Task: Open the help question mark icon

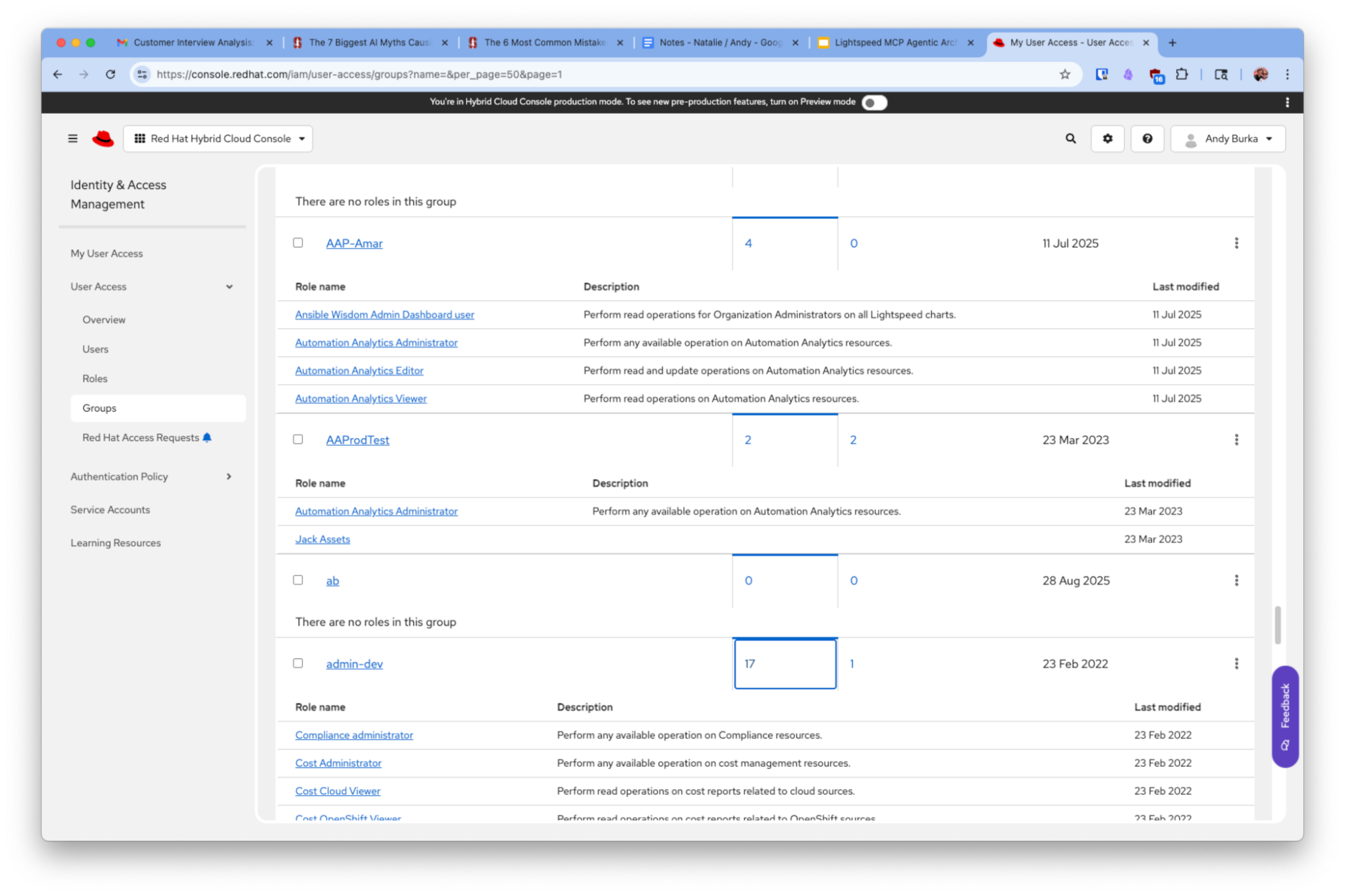Action: pos(1147,139)
